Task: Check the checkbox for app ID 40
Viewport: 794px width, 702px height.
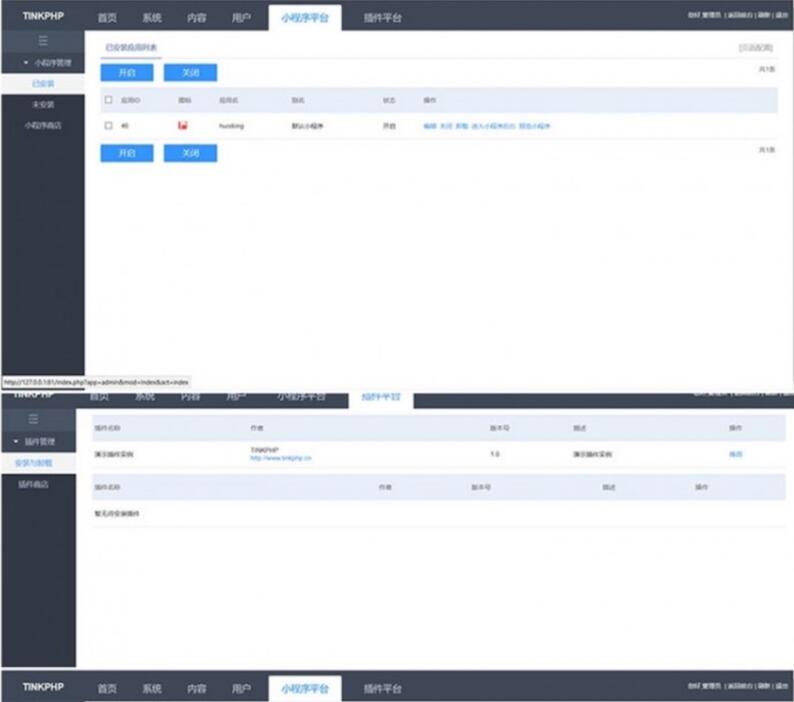Action: pyautogui.click(x=108, y=126)
